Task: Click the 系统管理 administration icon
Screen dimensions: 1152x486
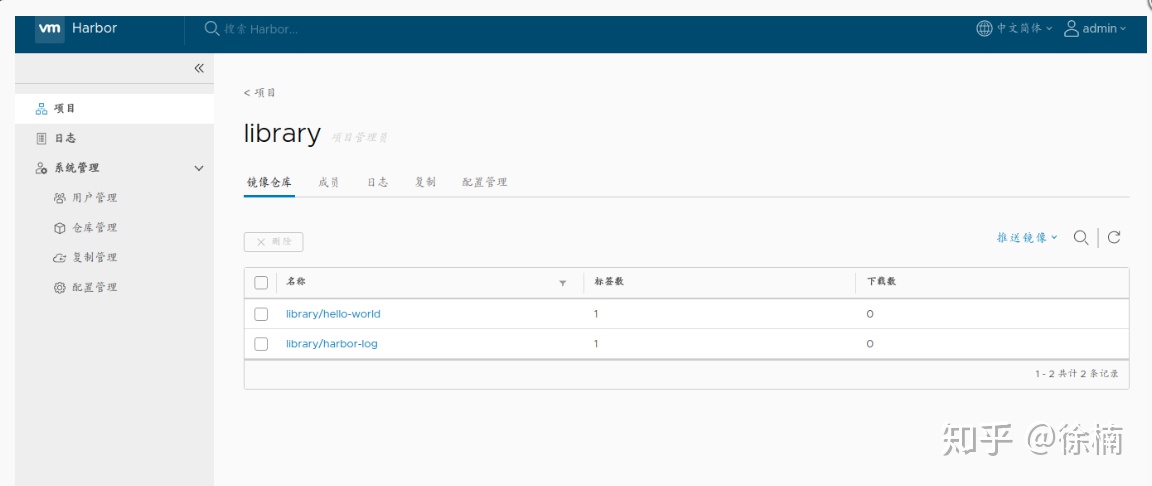Action: coord(41,168)
